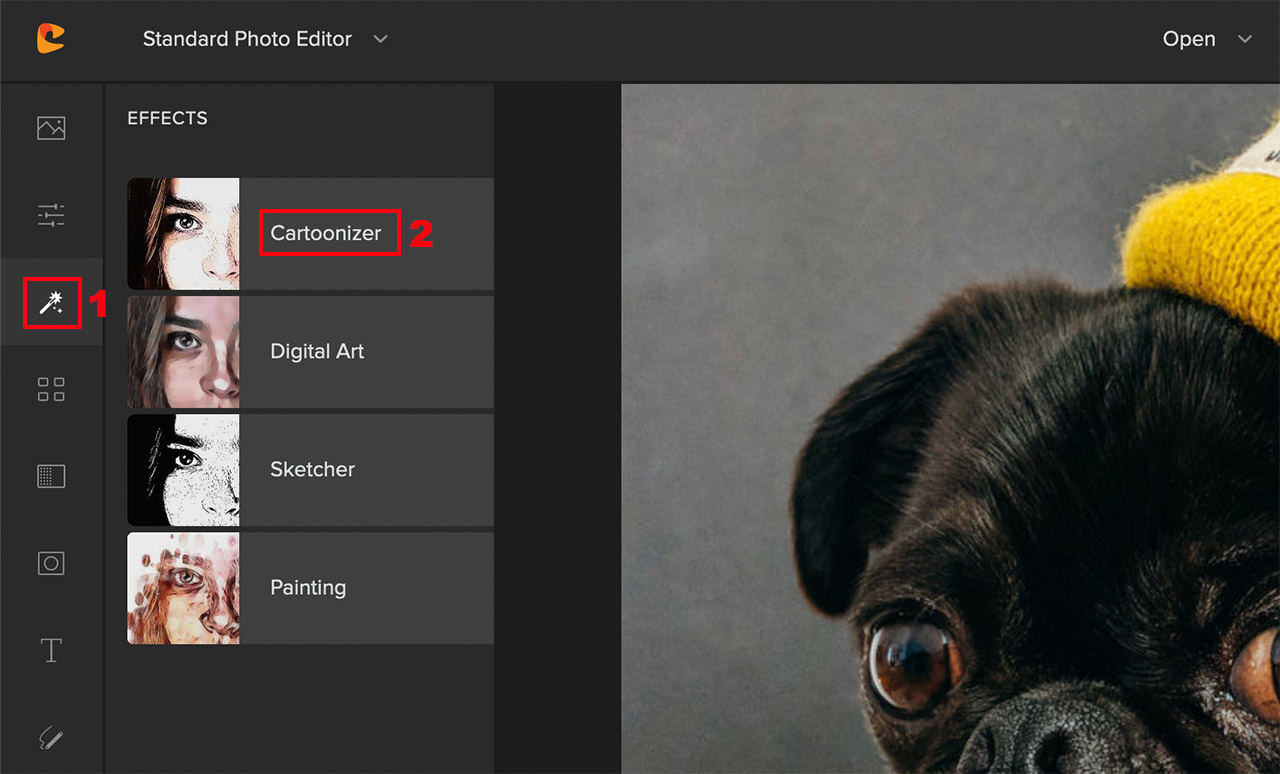The image size is (1280, 774).
Task: Expand the chevron next to Open
Action: coord(1245,39)
